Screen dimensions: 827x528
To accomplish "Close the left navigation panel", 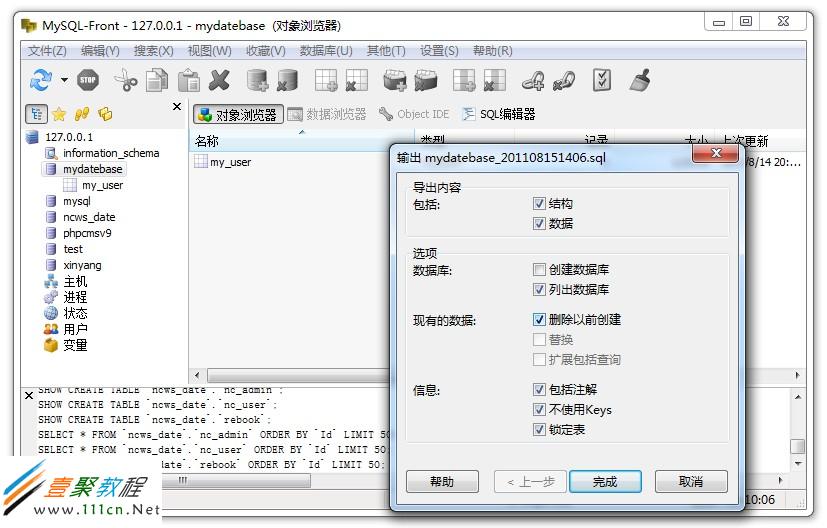I will [x=177, y=107].
